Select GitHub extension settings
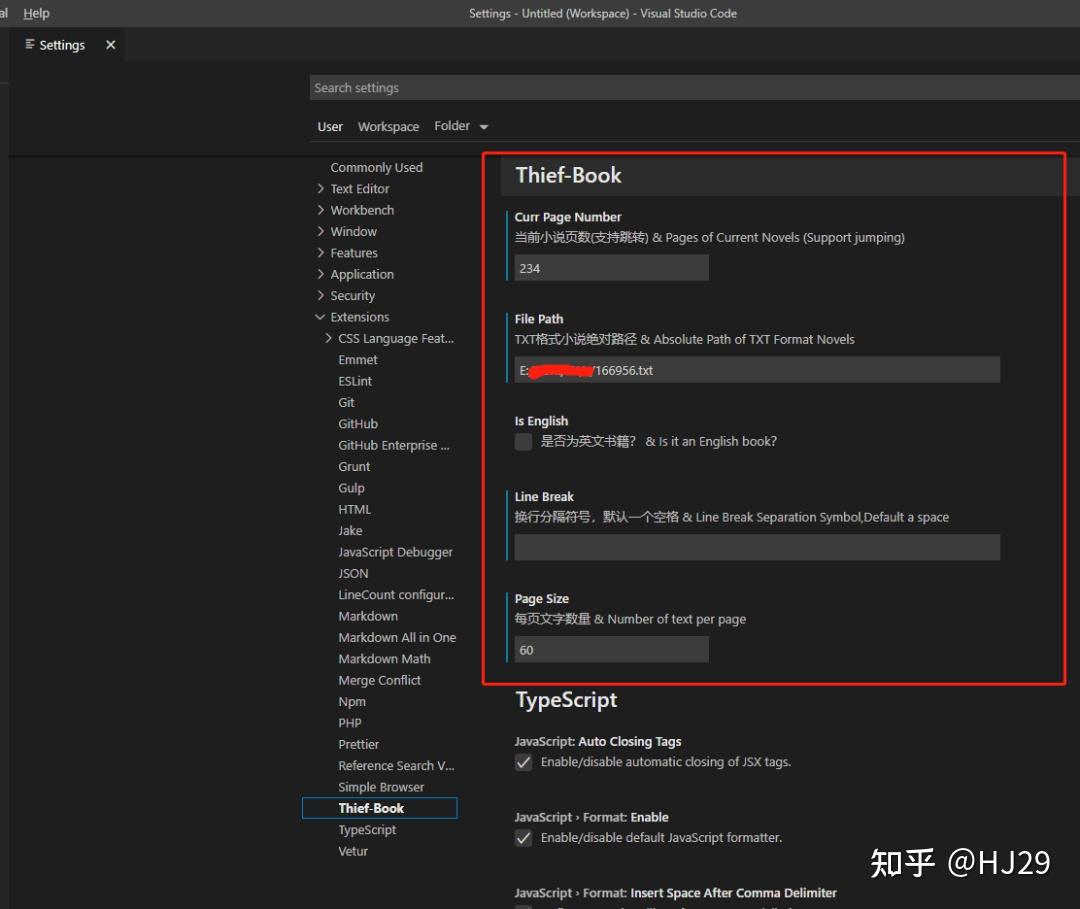 [x=358, y=424]
